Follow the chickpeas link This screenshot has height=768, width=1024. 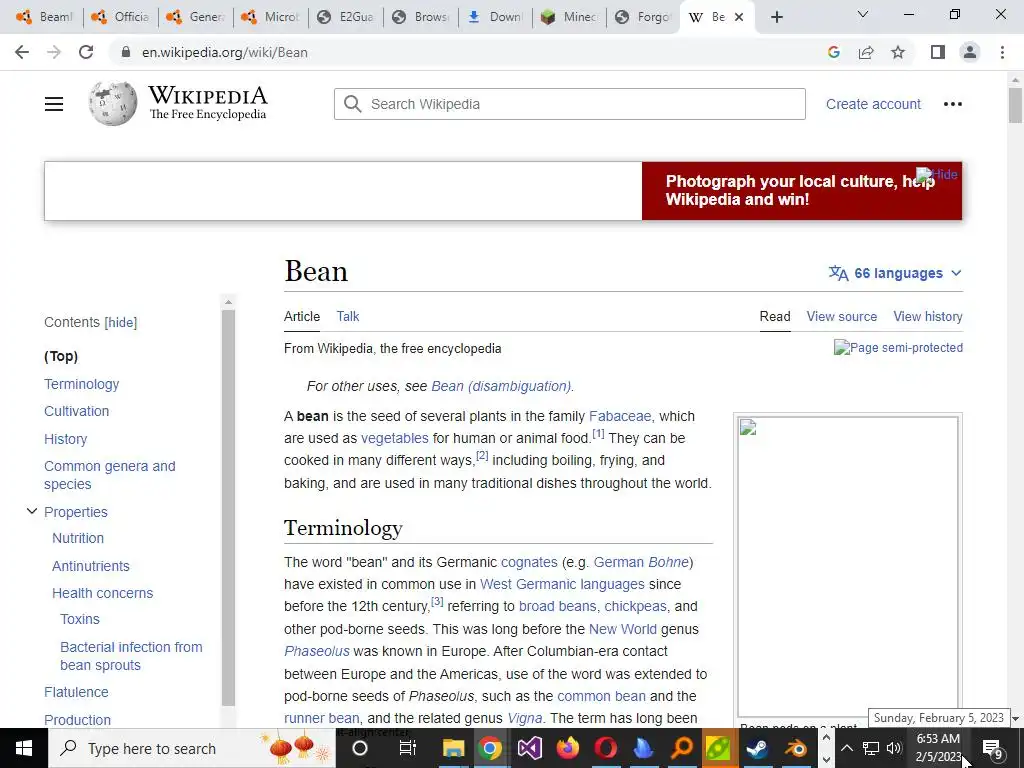(635, 607)
